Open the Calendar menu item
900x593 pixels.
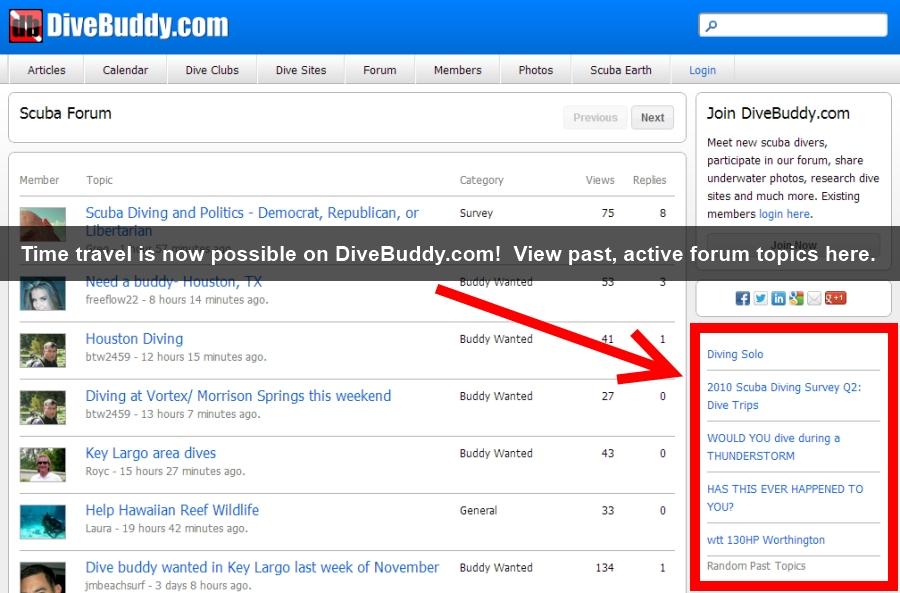pos(125,70)
